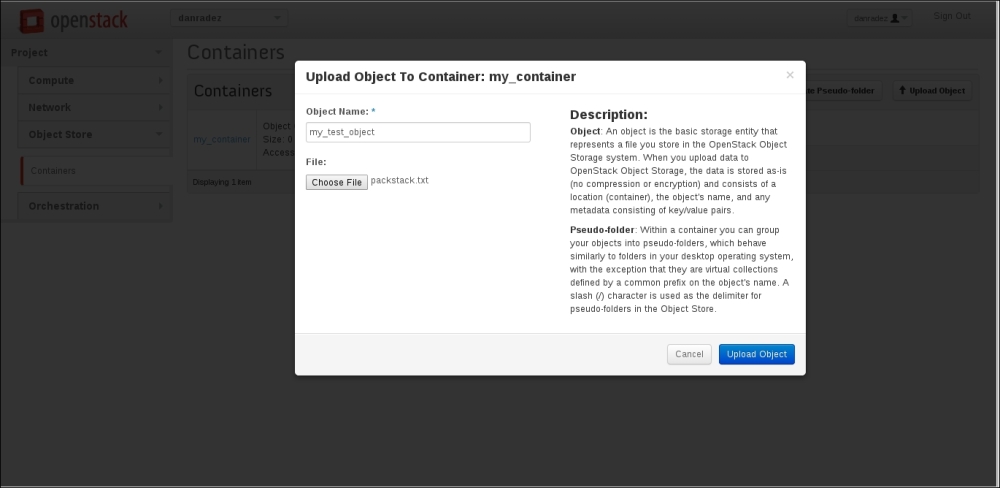Open the my_container link

pos(222,139)
